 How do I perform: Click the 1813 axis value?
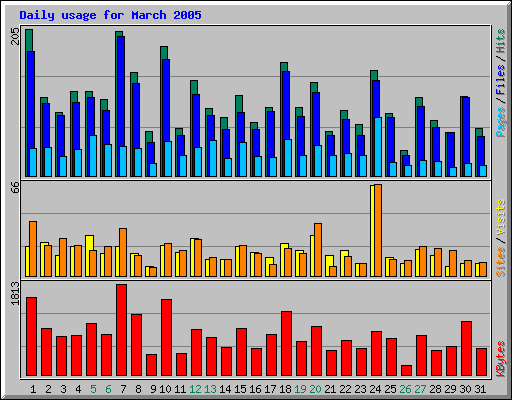(x=15, y=293)
